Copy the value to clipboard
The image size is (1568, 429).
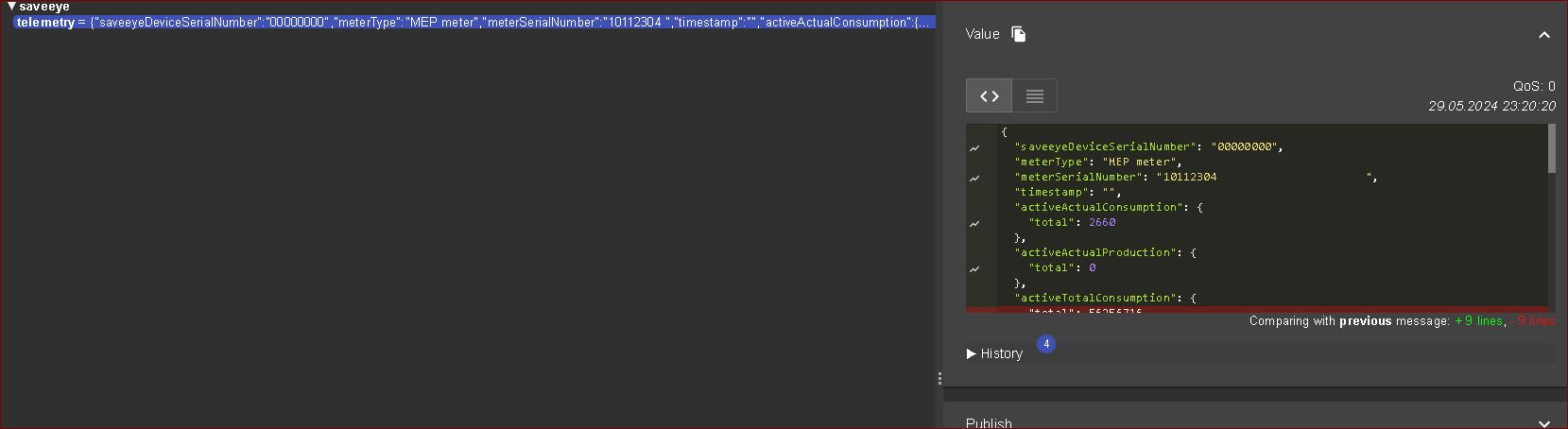click(1019, 34)
